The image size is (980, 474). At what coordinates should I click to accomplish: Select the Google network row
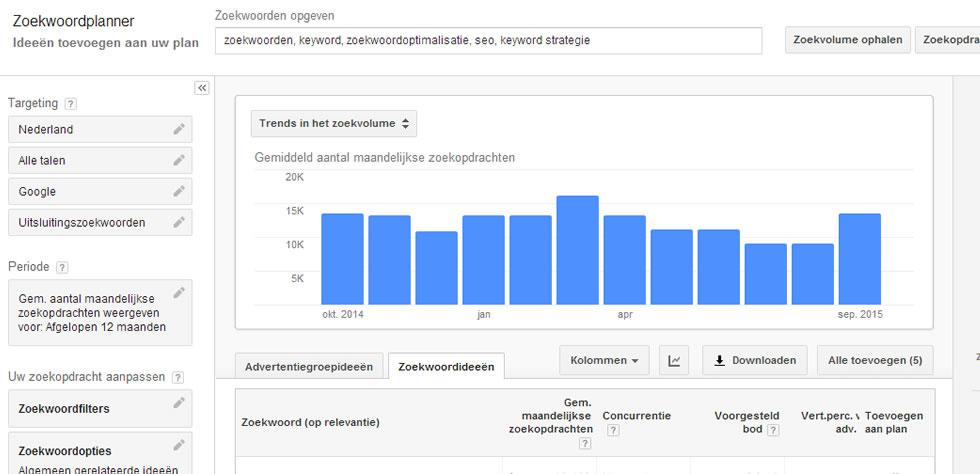[100, 191]
